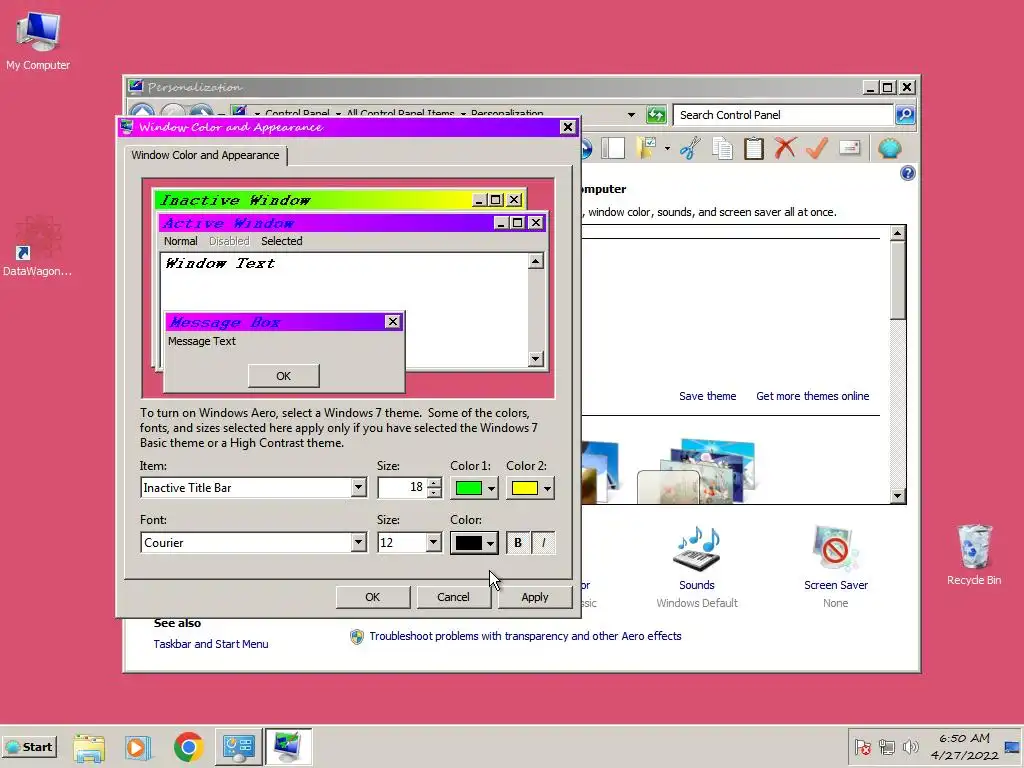Click the folder options checklist icon

(647, 148)
